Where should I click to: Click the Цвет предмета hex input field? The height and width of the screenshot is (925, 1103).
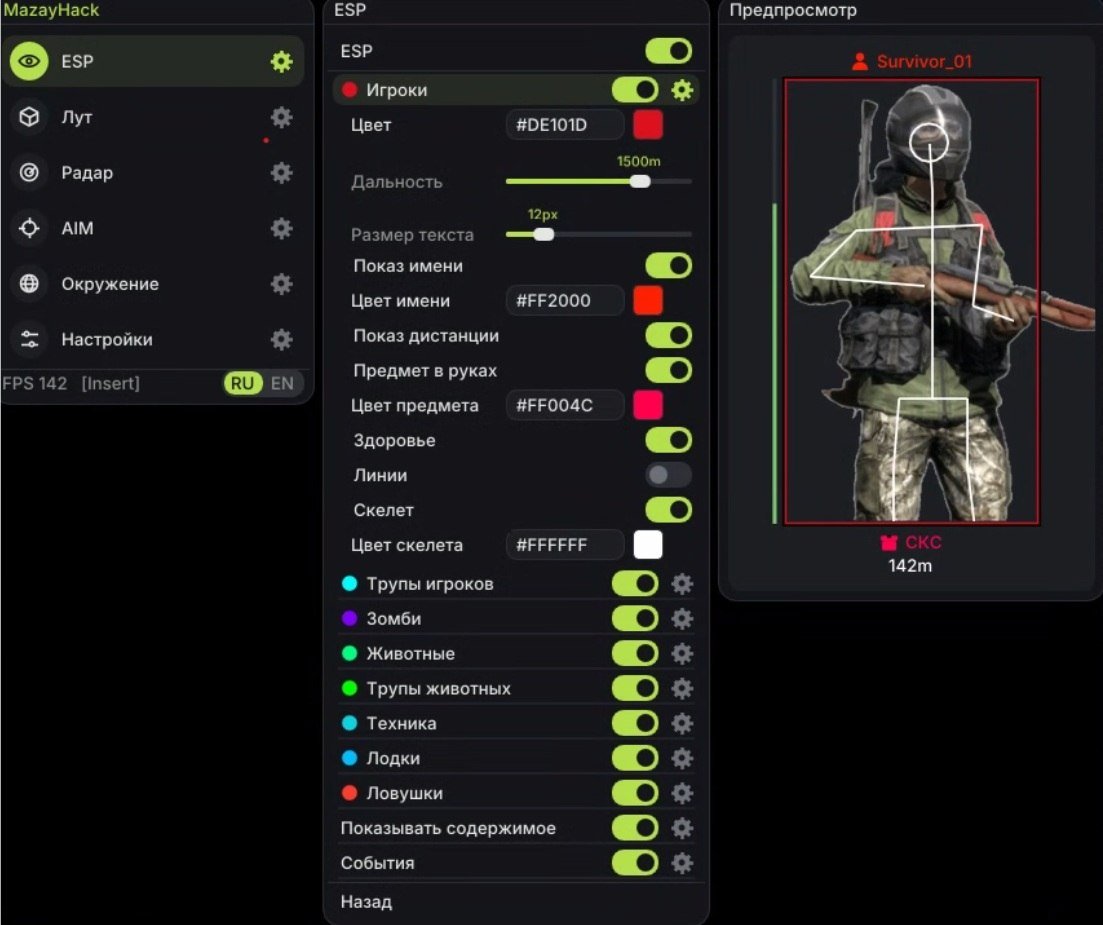point(565,405)
